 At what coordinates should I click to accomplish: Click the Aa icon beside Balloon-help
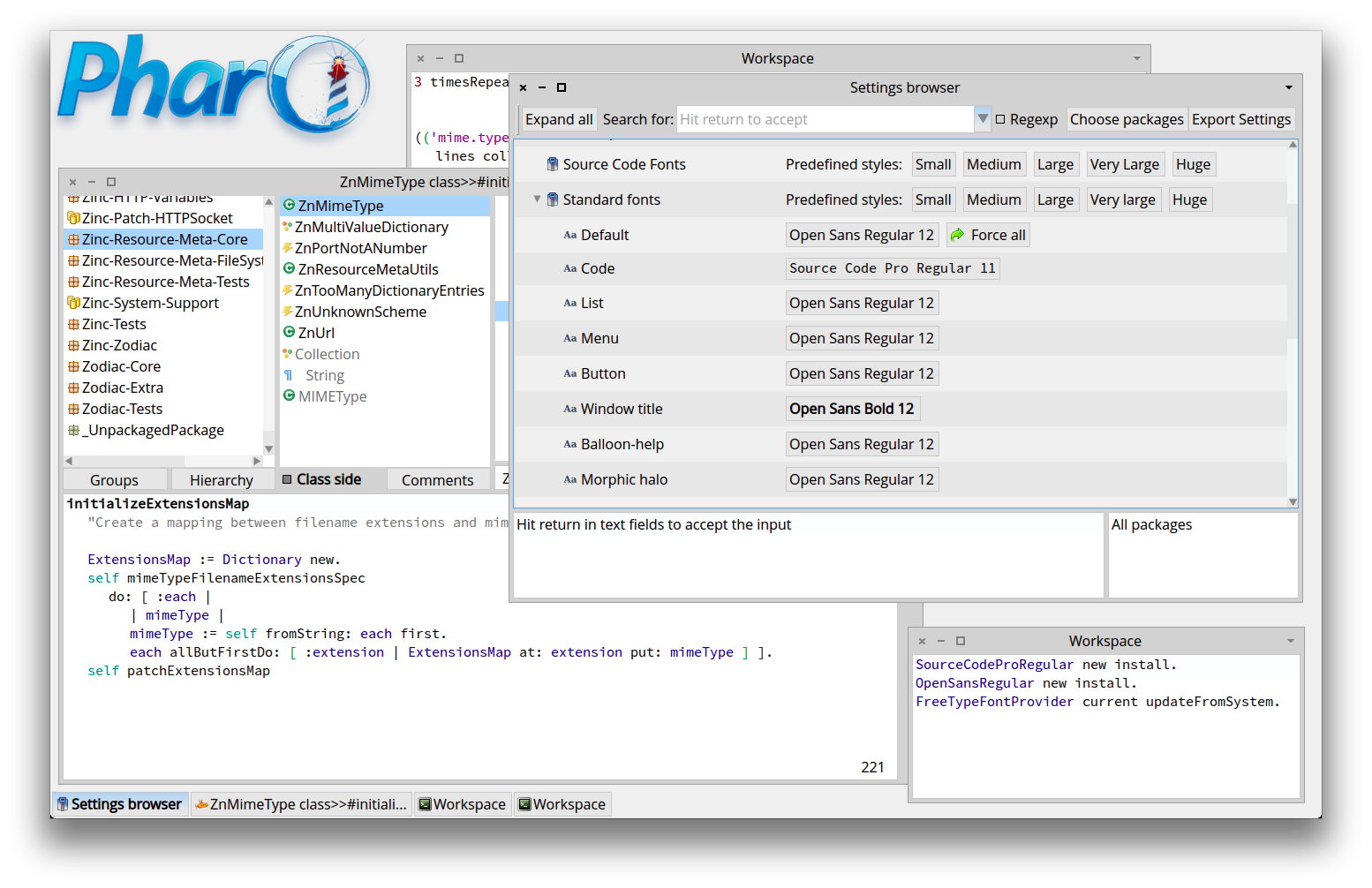(x=570, y=444)
